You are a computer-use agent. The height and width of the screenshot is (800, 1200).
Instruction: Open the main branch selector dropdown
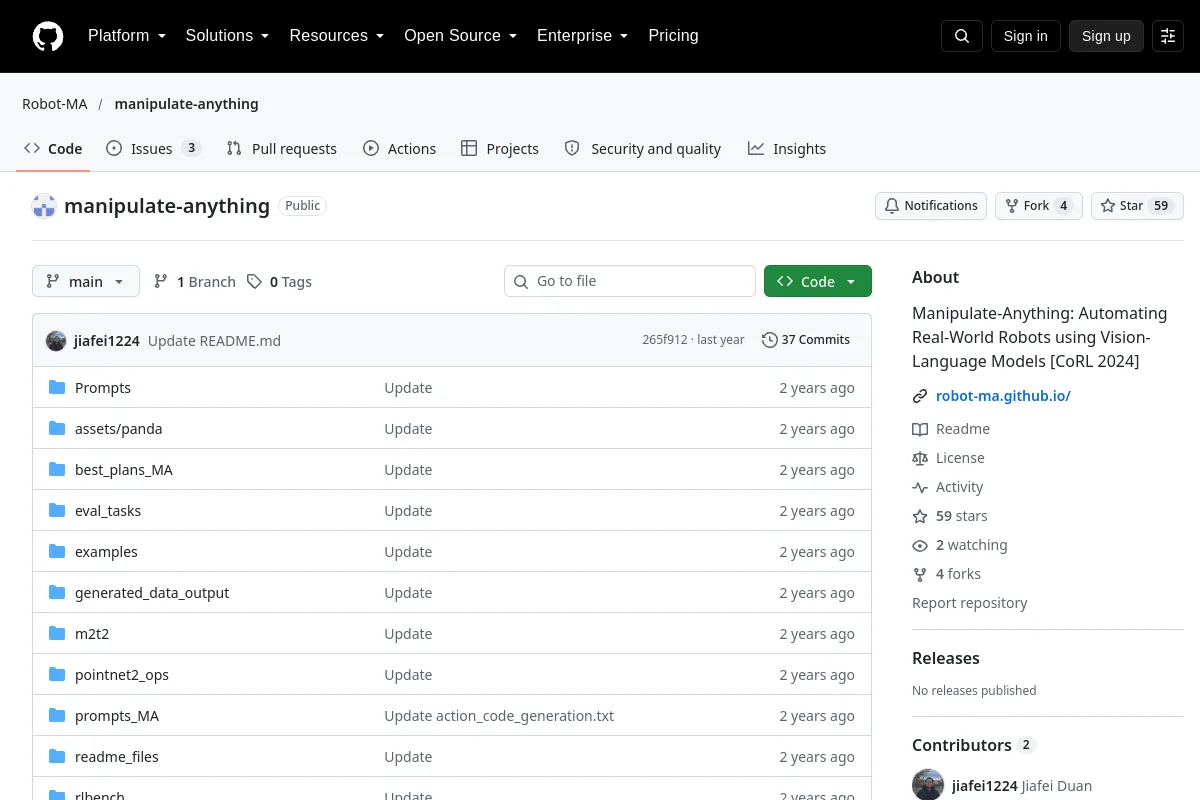click(86, 282)
